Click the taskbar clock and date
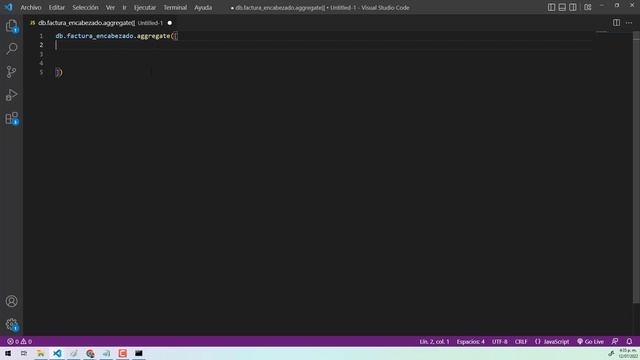The width and height of the screenshot is (640, 360). click(628, 353)
